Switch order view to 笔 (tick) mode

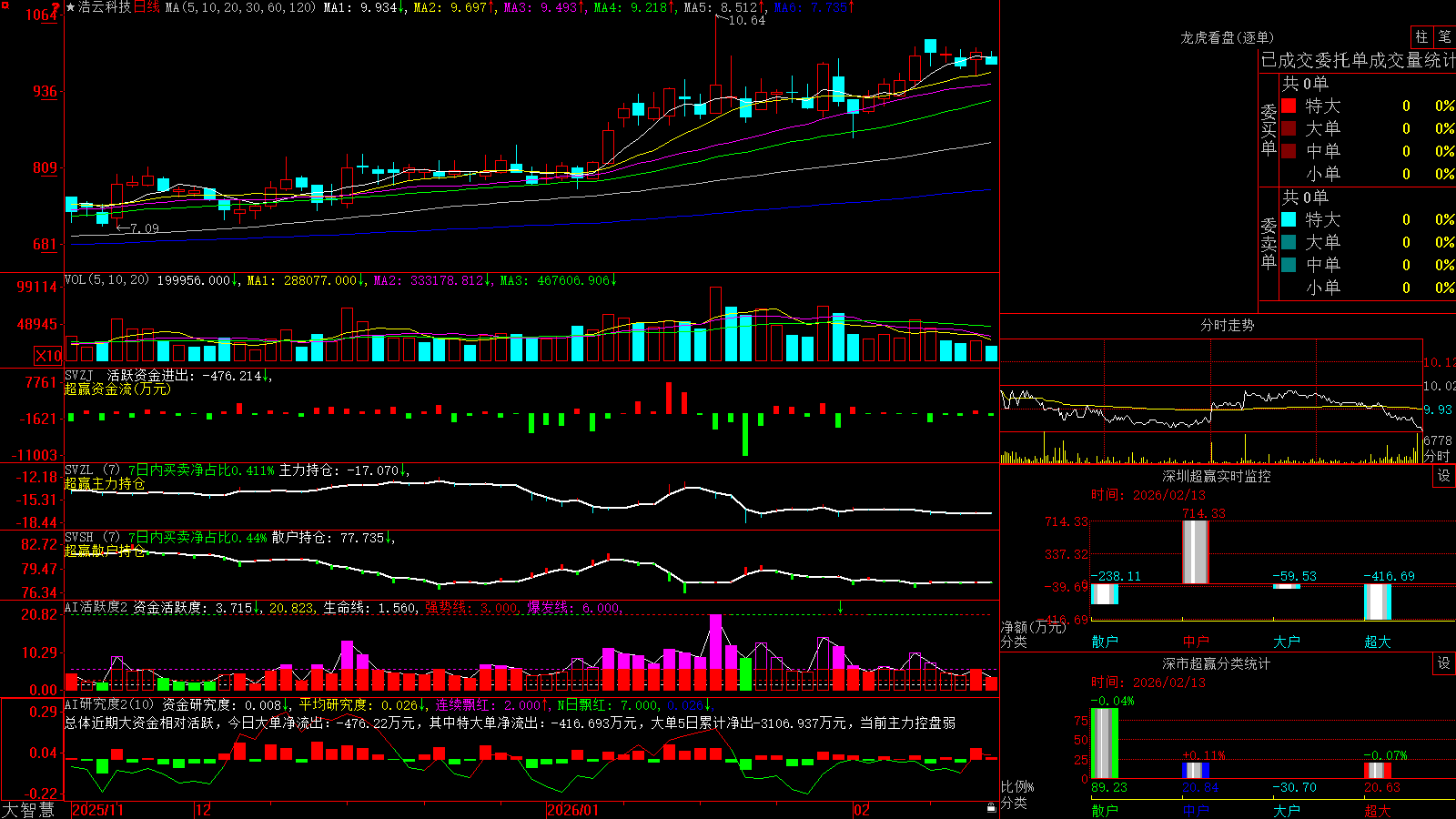coord(1444,36)
